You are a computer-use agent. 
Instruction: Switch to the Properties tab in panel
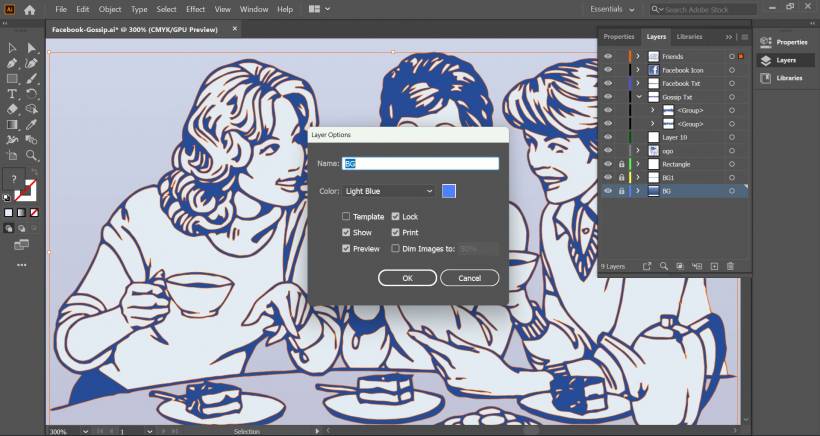618,36
